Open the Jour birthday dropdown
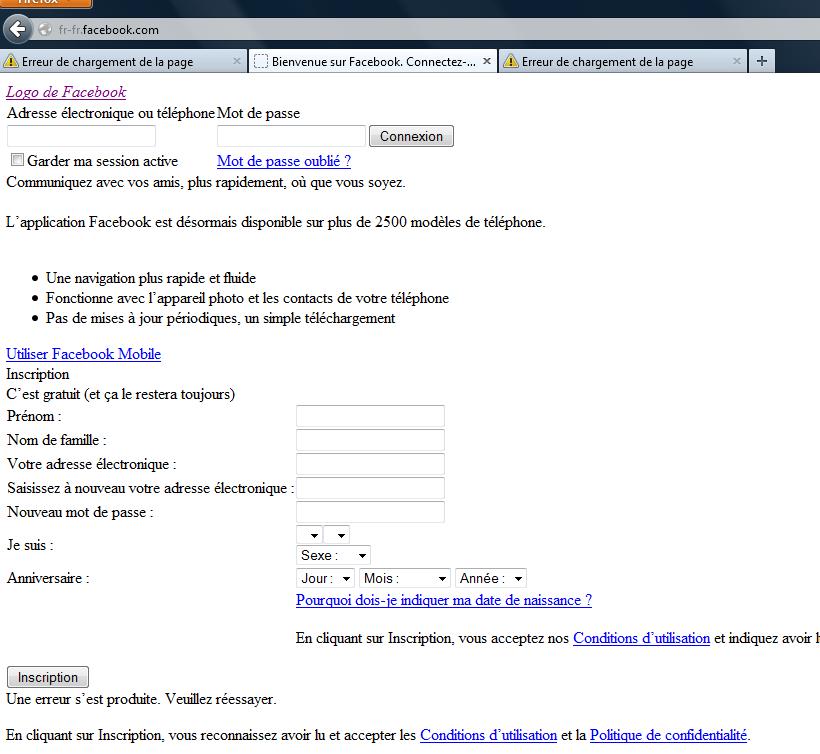820x754 pixels. pos(325,578)
